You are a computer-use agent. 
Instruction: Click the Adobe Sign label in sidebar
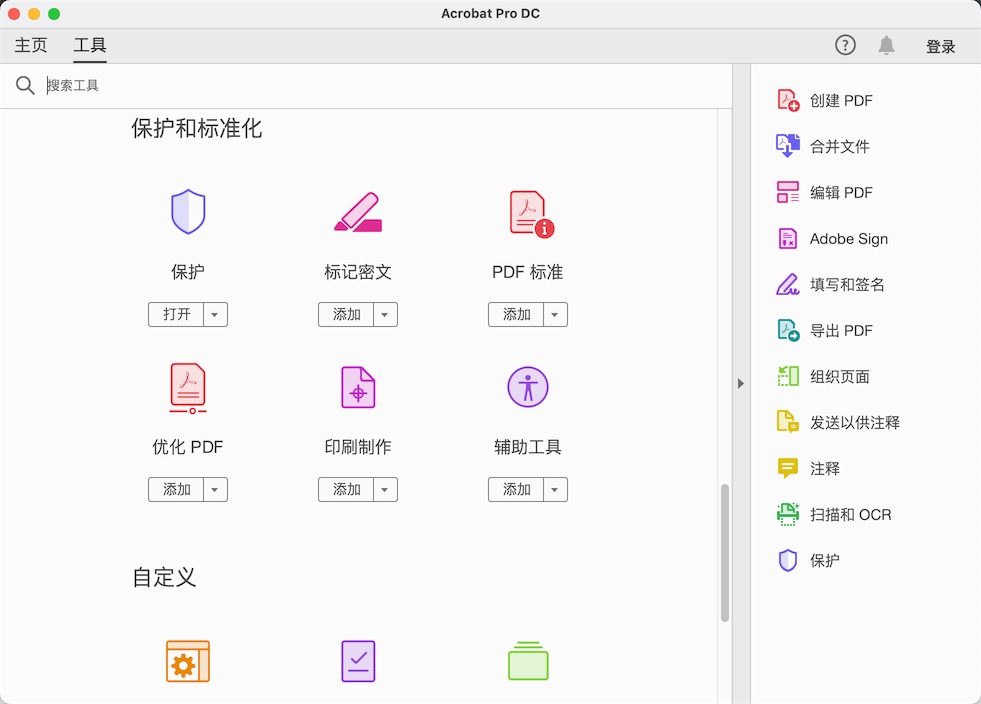tap(848, 238)
